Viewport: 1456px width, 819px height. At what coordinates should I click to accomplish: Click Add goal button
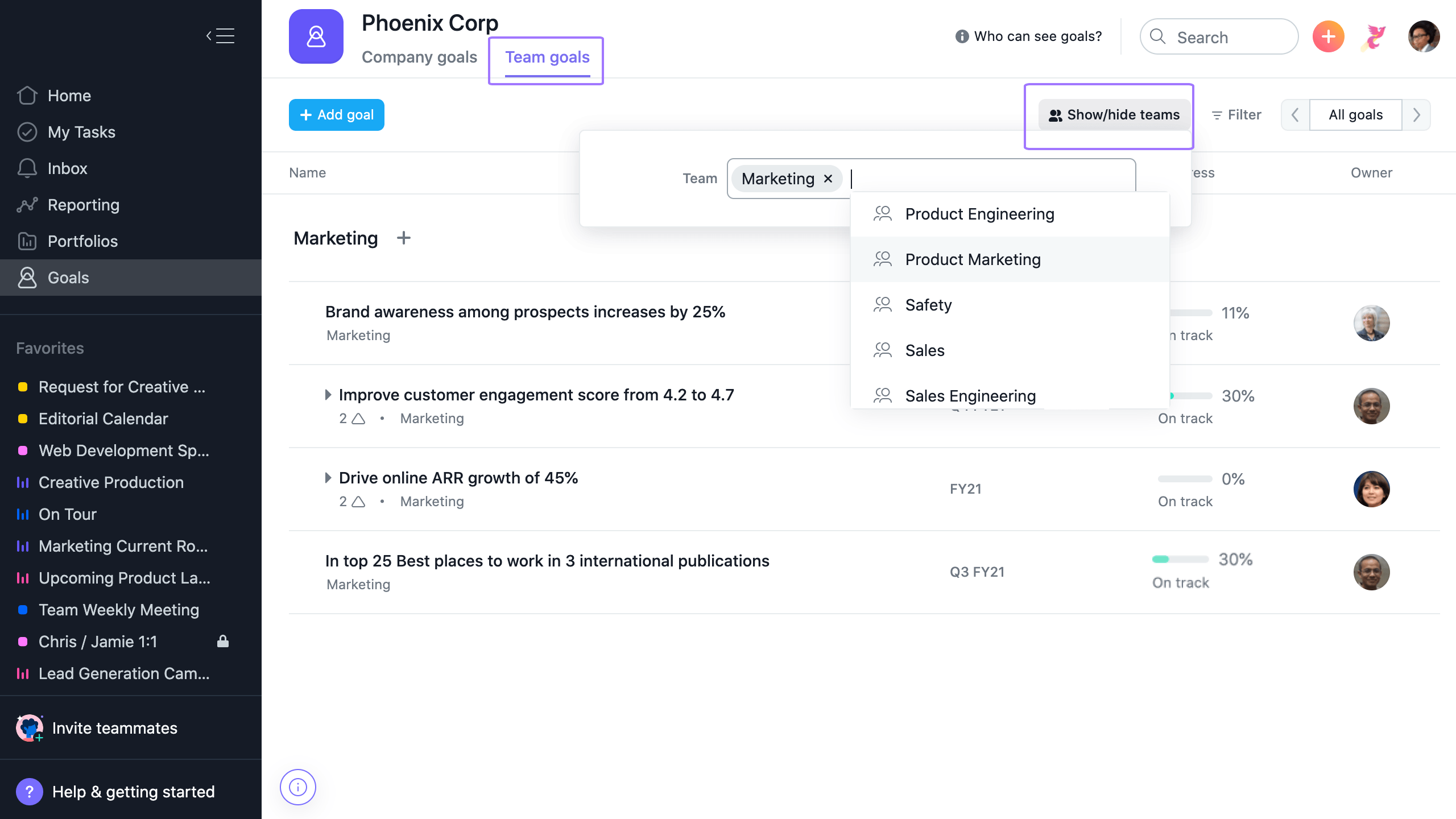(x=337, y=114)
